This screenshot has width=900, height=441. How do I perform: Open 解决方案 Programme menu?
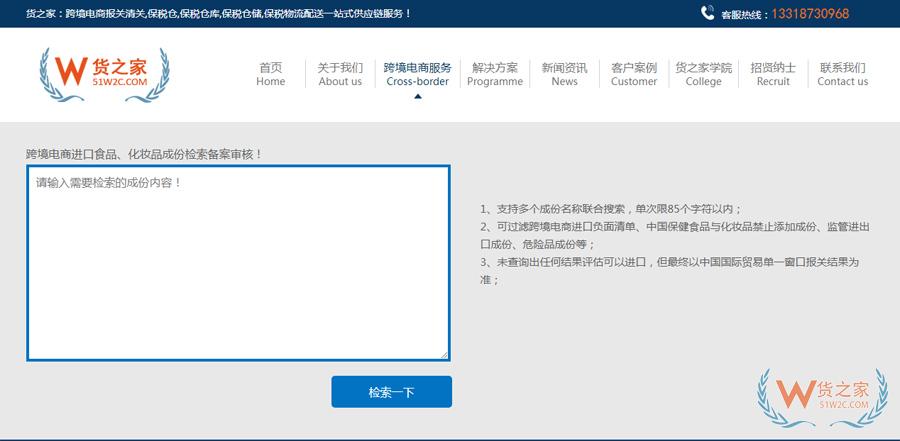495,74
